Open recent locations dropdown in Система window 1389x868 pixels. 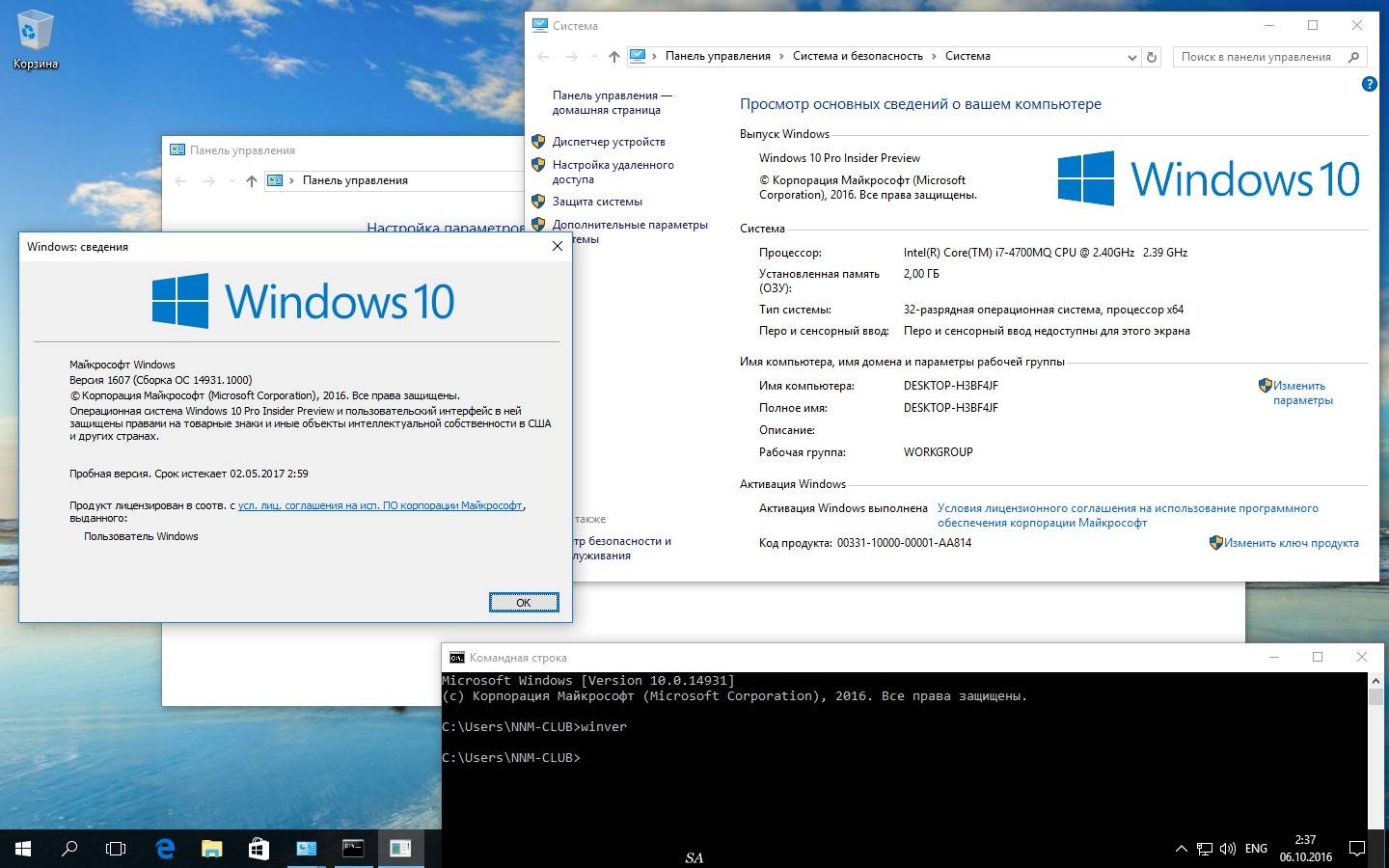click(594, 57)
